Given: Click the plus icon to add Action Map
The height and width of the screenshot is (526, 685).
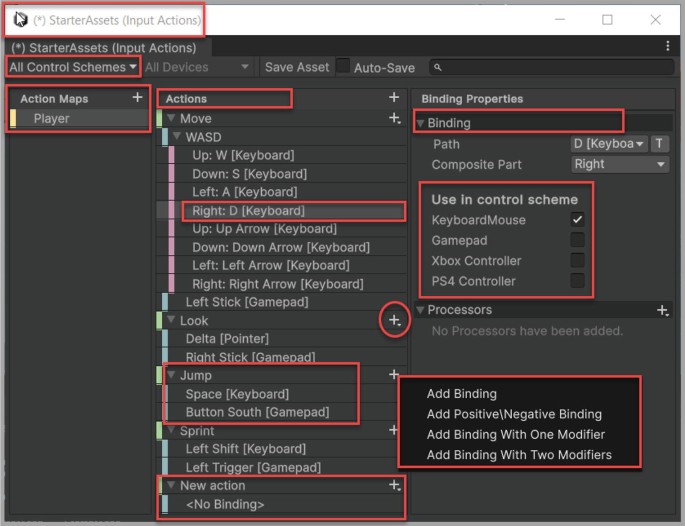Looking at the screenshot, I should [x=137, y=98].
